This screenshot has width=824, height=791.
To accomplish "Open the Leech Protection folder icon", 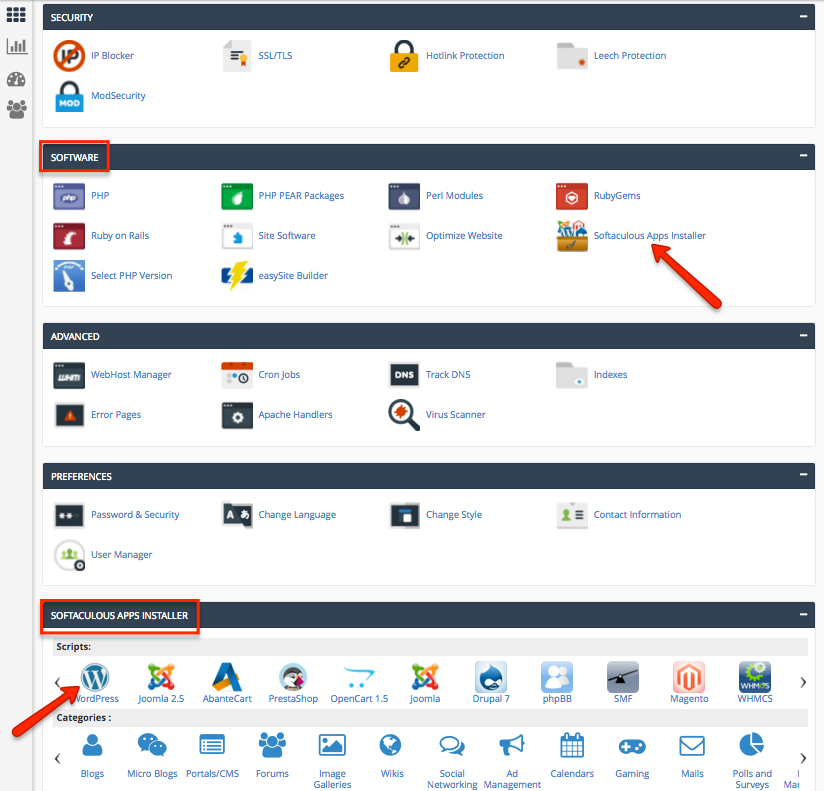I will [572, 56].
